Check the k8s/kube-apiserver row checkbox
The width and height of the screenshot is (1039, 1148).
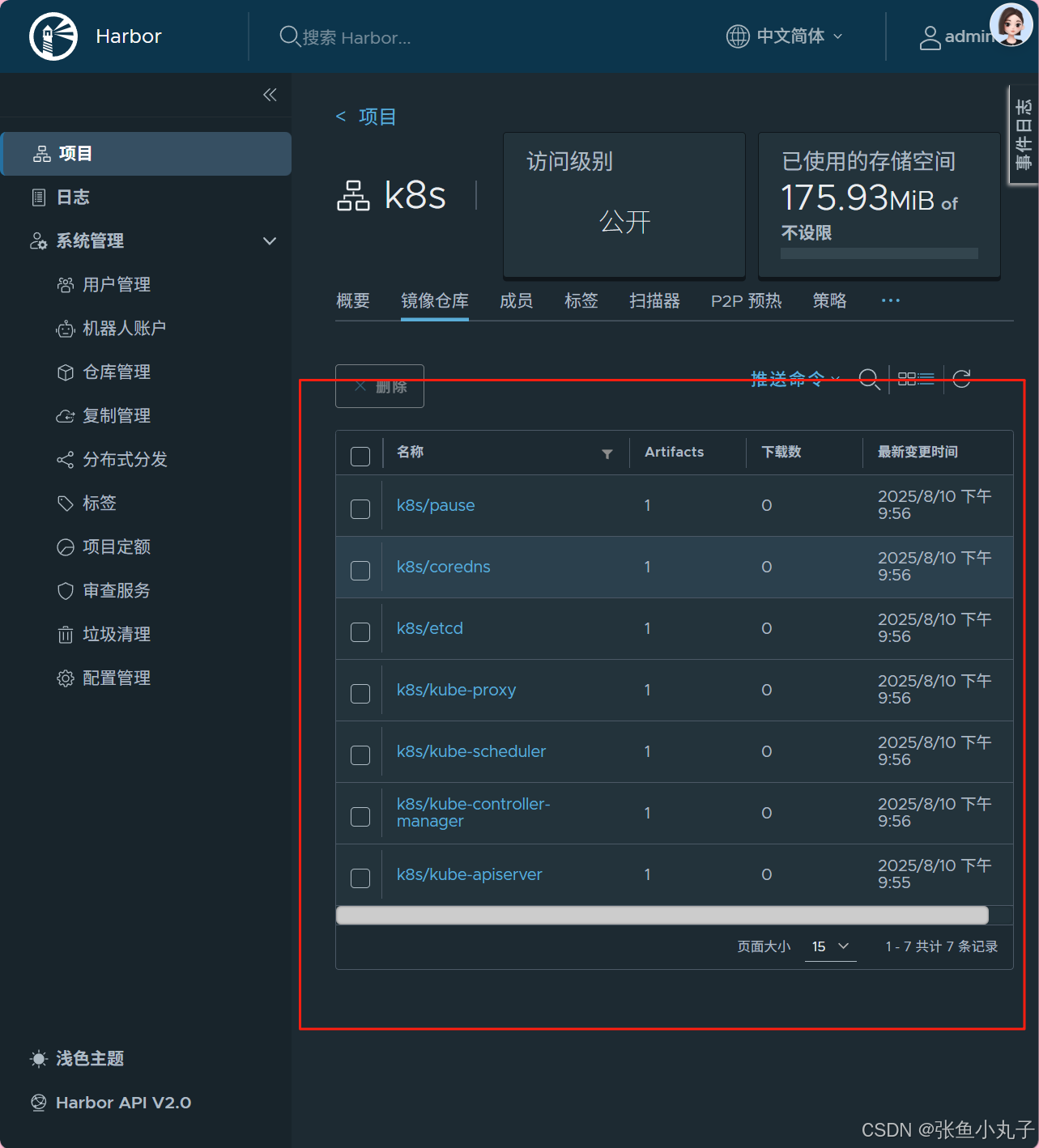(x=360, y=878)
